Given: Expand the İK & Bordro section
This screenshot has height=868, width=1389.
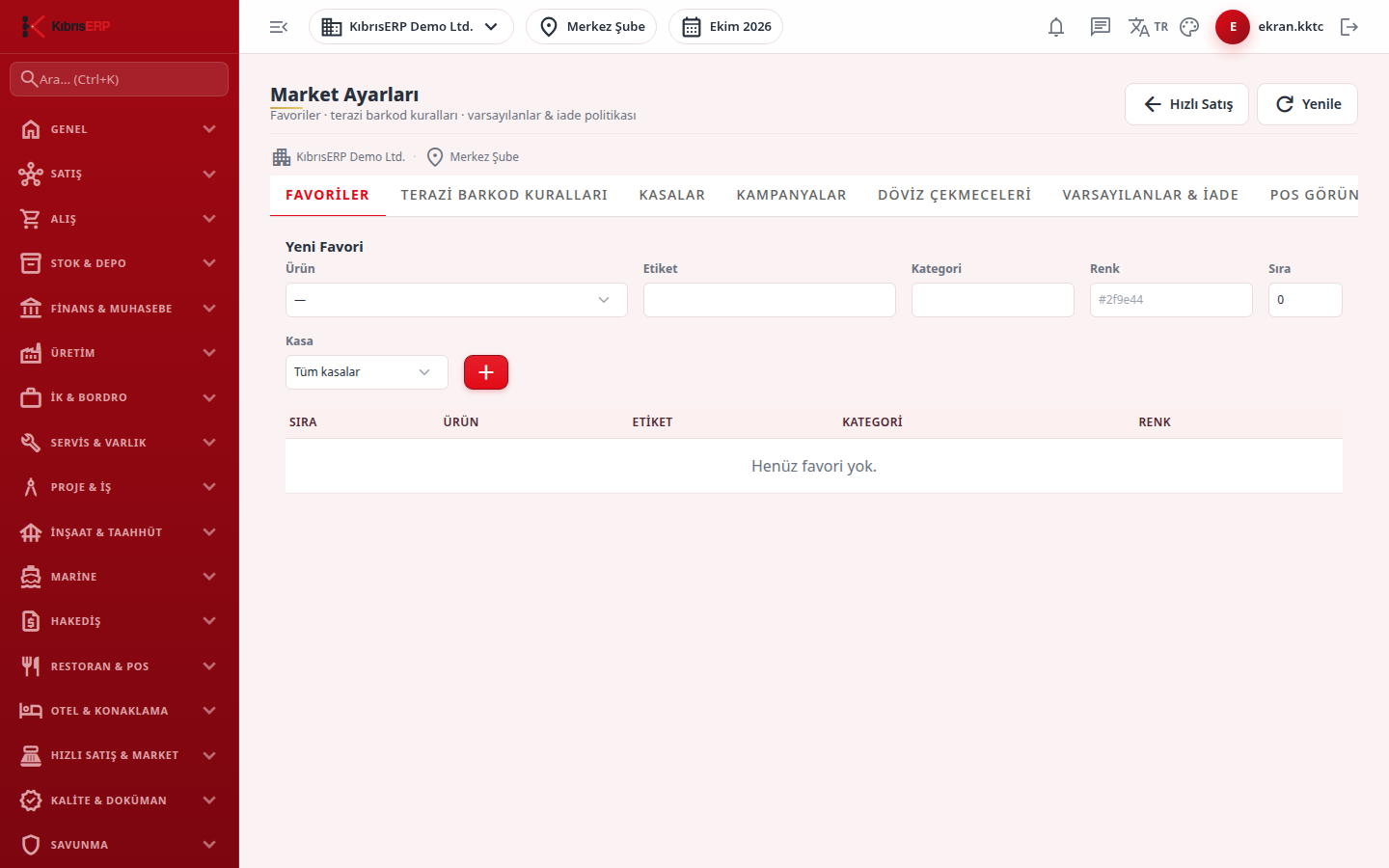Looking at the screenshot, I should coord(120,397).
